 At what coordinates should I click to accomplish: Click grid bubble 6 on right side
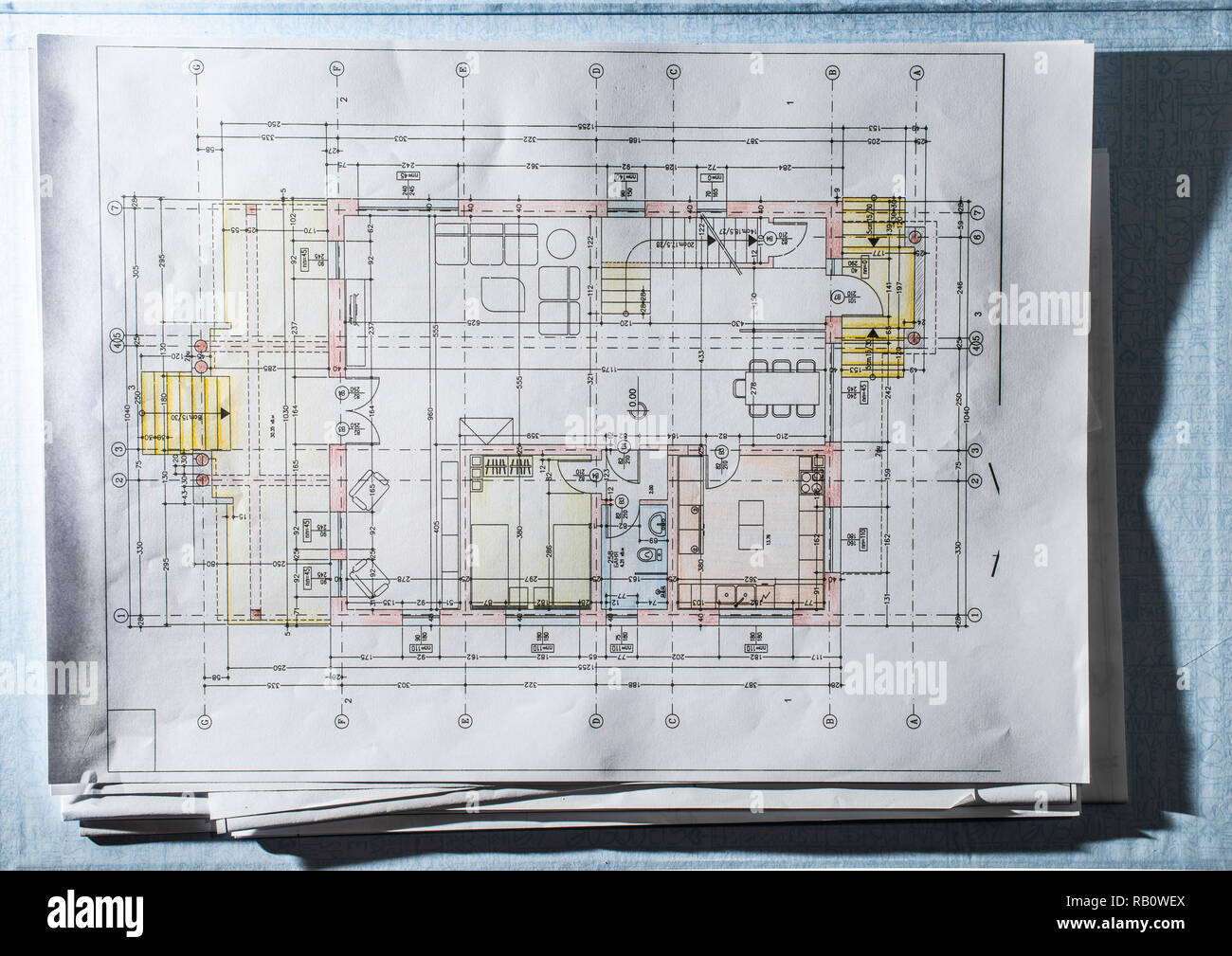(x=979, y=239)
